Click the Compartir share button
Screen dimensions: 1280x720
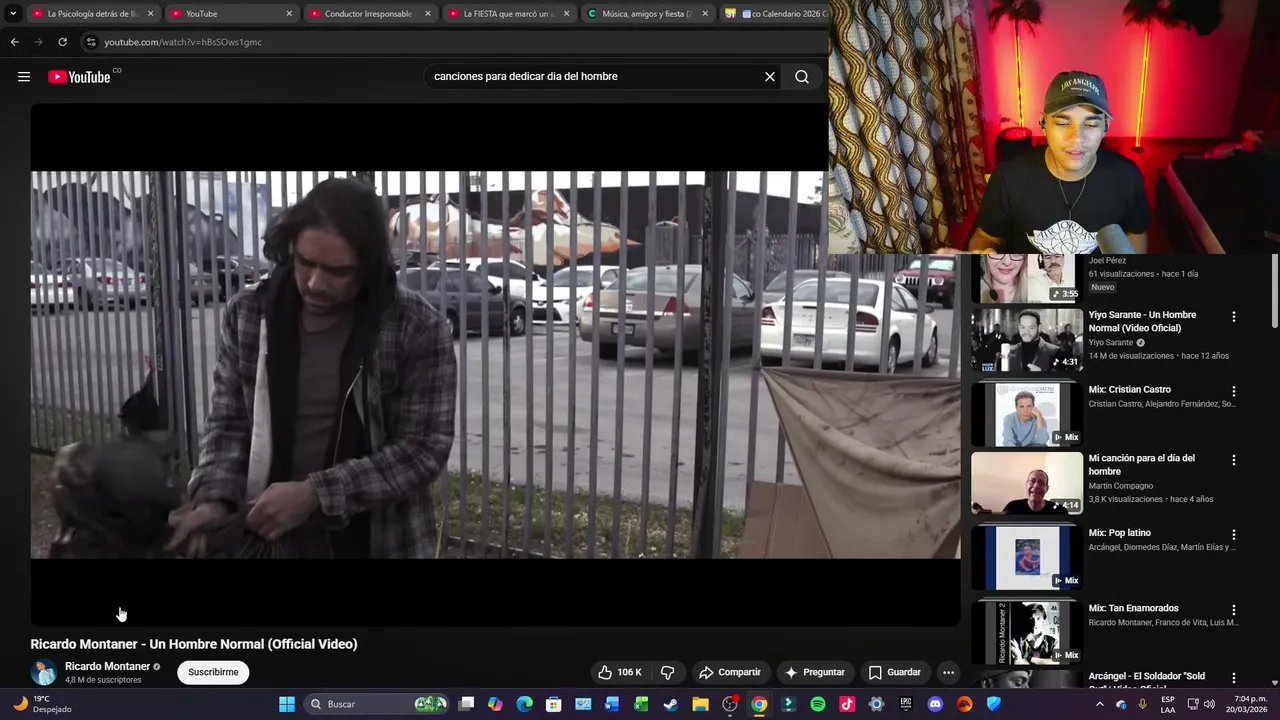point(730,672)
